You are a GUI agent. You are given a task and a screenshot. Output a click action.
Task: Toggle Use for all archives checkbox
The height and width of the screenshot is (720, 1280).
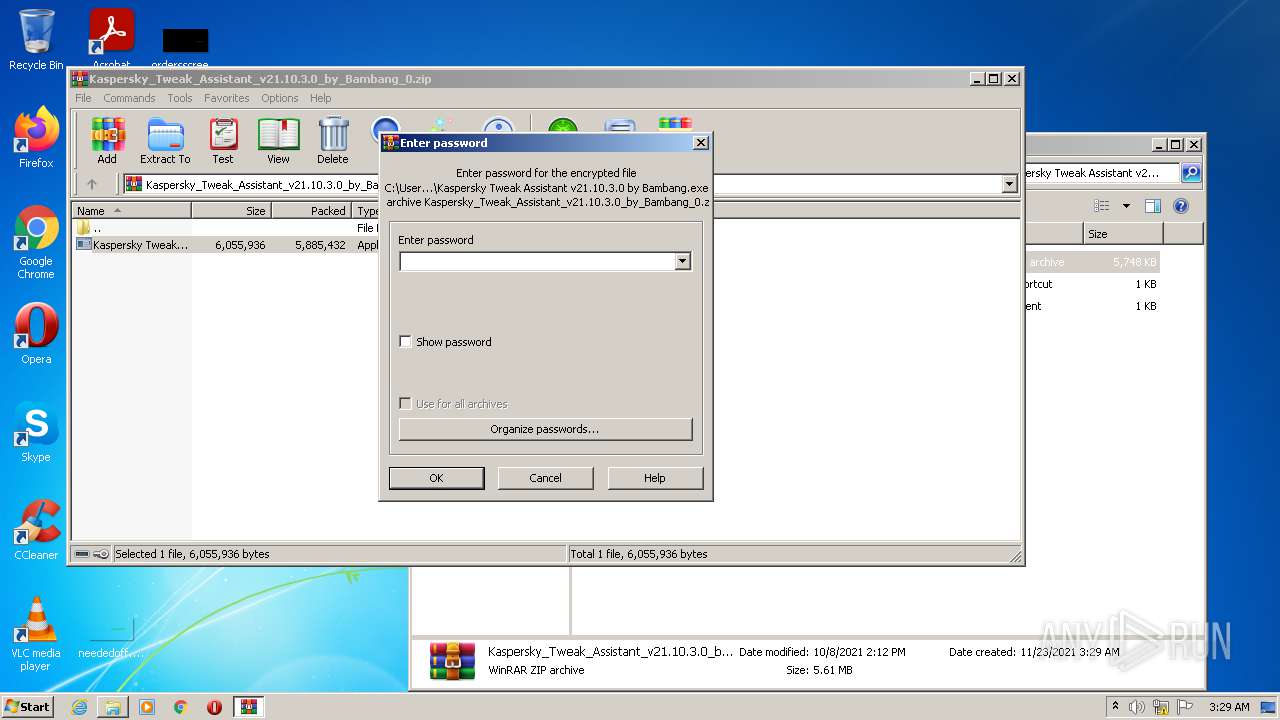(405, 404)
